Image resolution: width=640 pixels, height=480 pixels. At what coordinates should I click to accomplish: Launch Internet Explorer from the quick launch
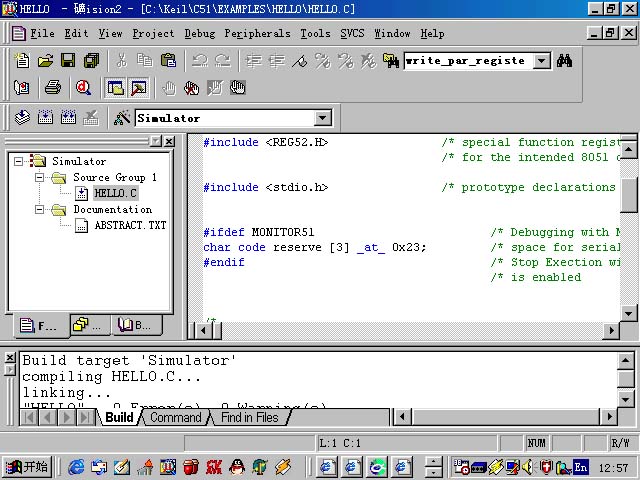pos(76,467)
